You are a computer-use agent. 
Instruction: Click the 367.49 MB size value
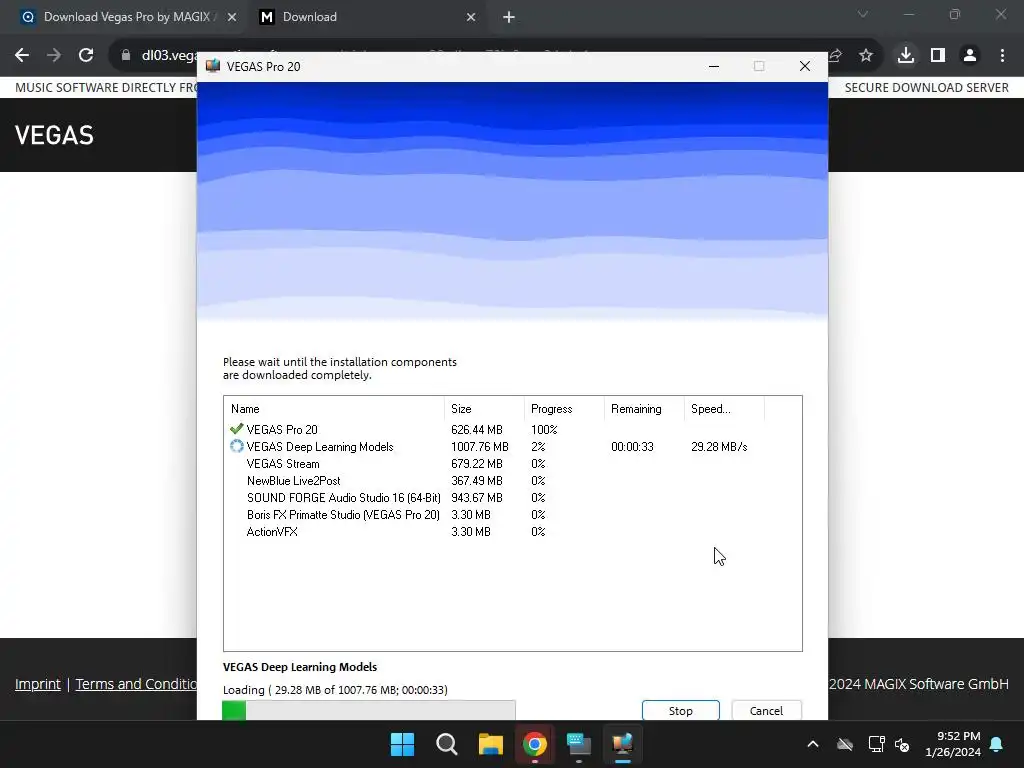[477, 481]
